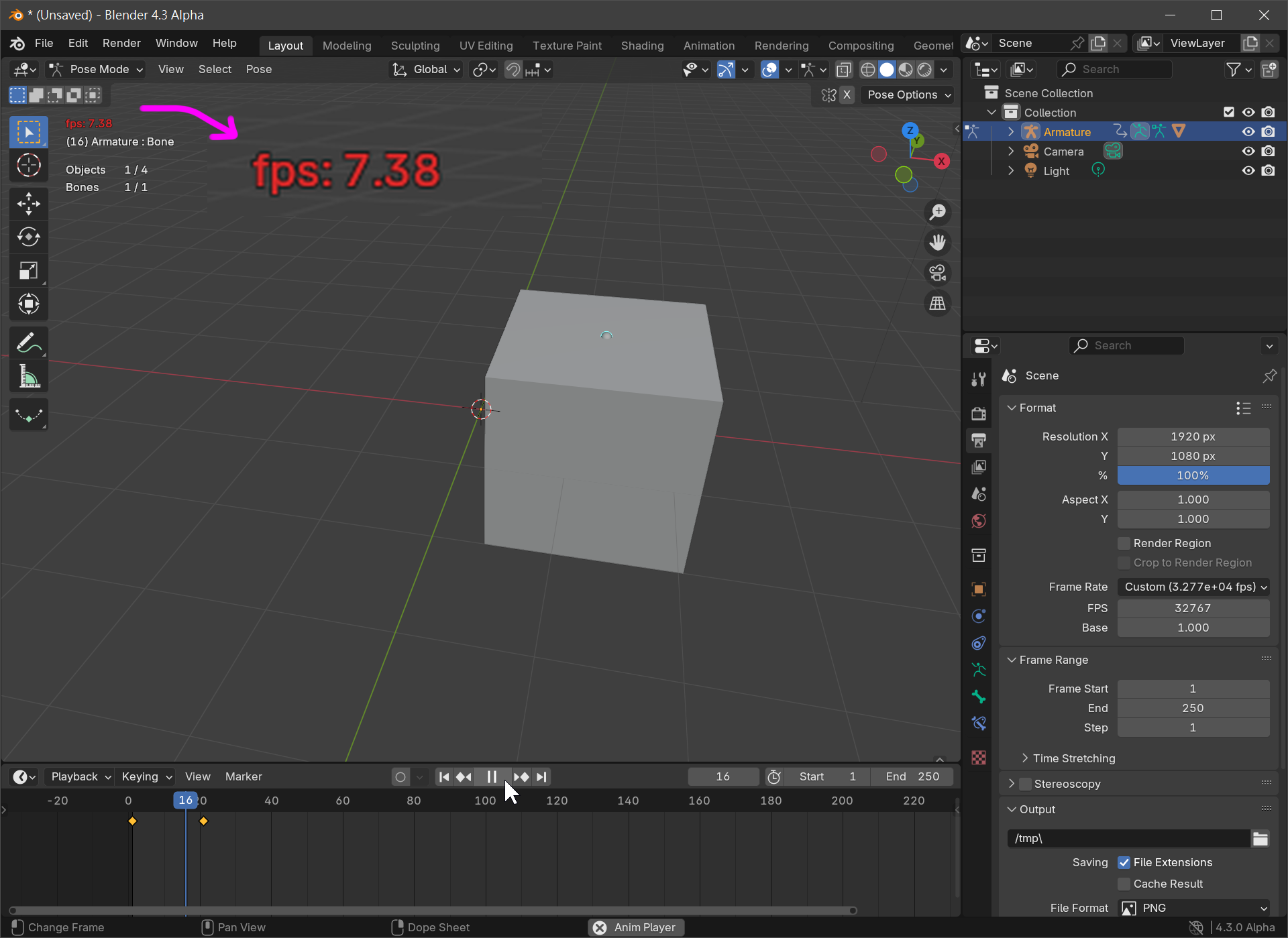The width and height of the screenshot is (1288, 938).
Task: Hide the Camera object in viewport
Action: pyautogui.click(x=1248, y=152)
